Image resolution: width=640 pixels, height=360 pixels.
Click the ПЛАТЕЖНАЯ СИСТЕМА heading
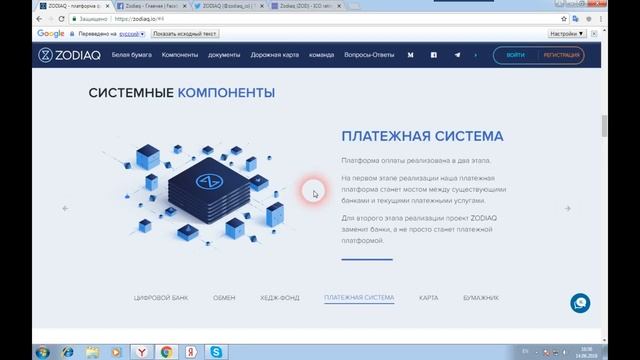422,136
